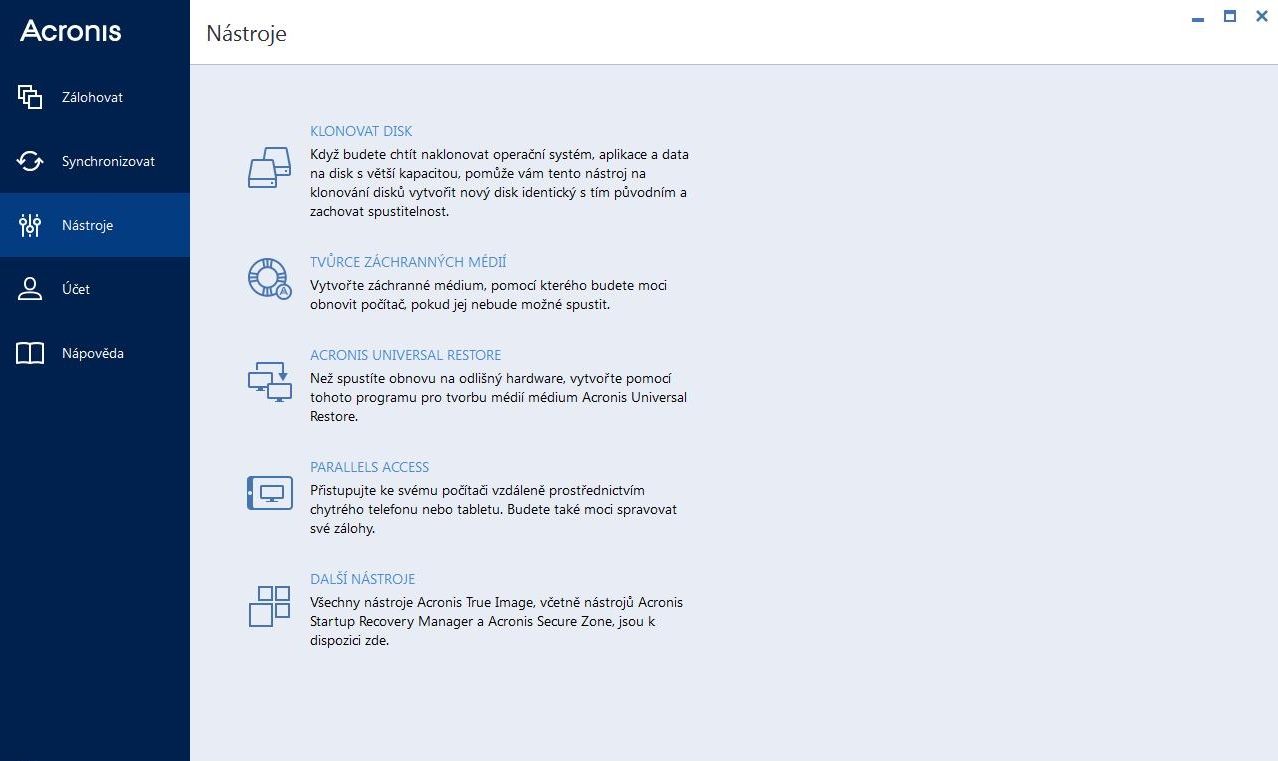Viewport: 1278px width, 761px height.
Task: Minimize the Acronis window
Action: pyautogui.click(x=1199, y=17)
